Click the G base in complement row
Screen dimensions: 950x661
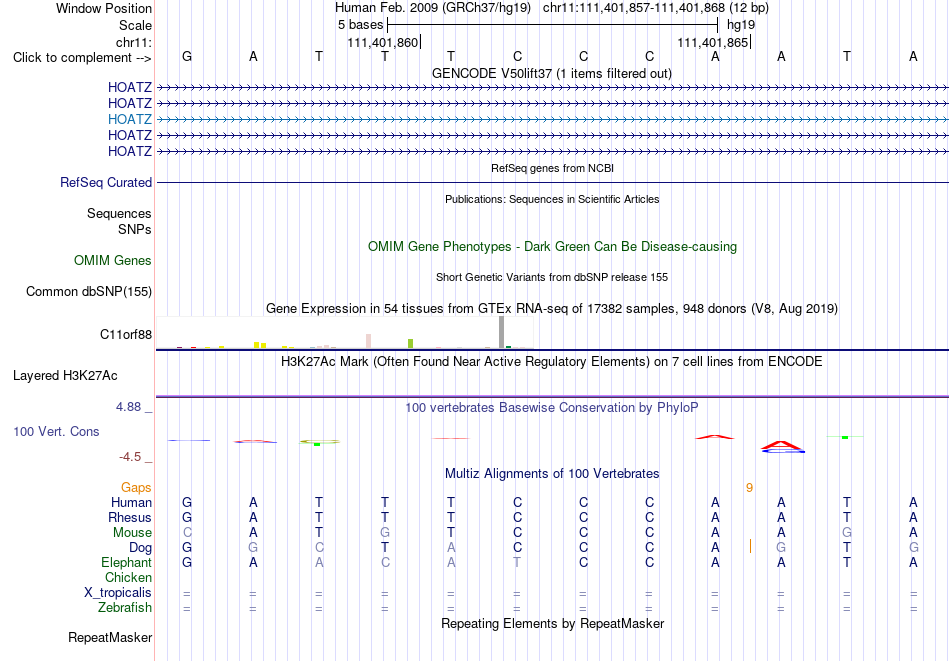(187, 56)
